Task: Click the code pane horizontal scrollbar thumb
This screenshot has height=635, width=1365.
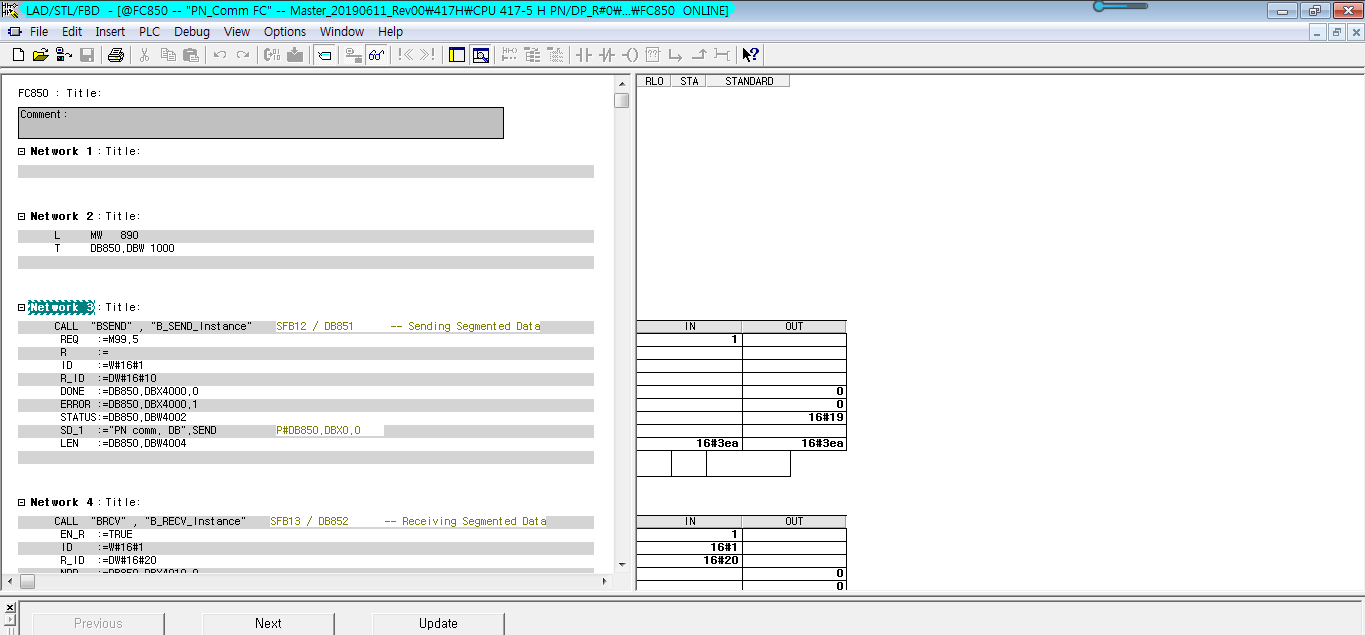Action: (x=27, y=581)
